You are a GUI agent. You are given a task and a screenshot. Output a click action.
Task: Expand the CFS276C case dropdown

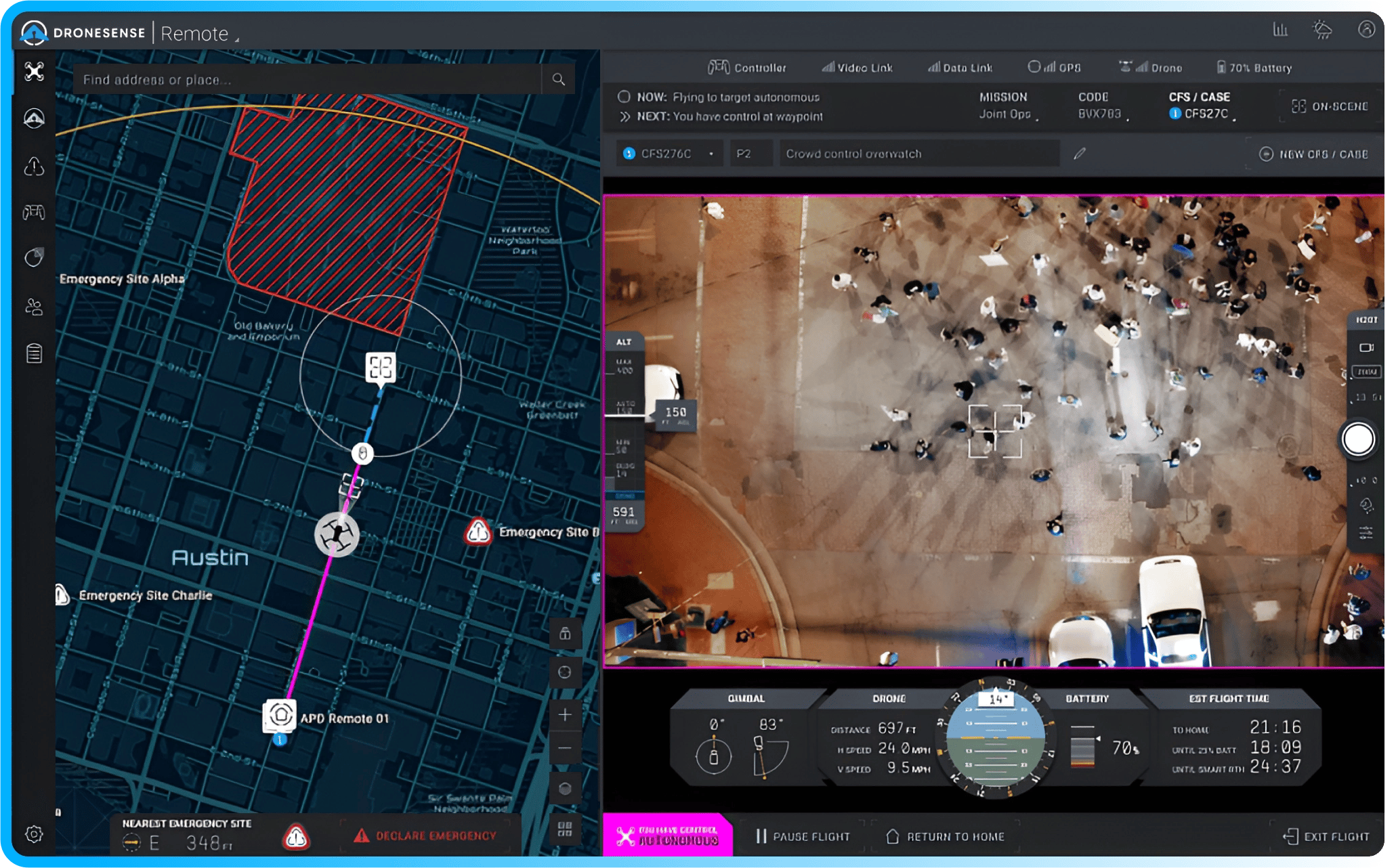click(x=711, y=153)
